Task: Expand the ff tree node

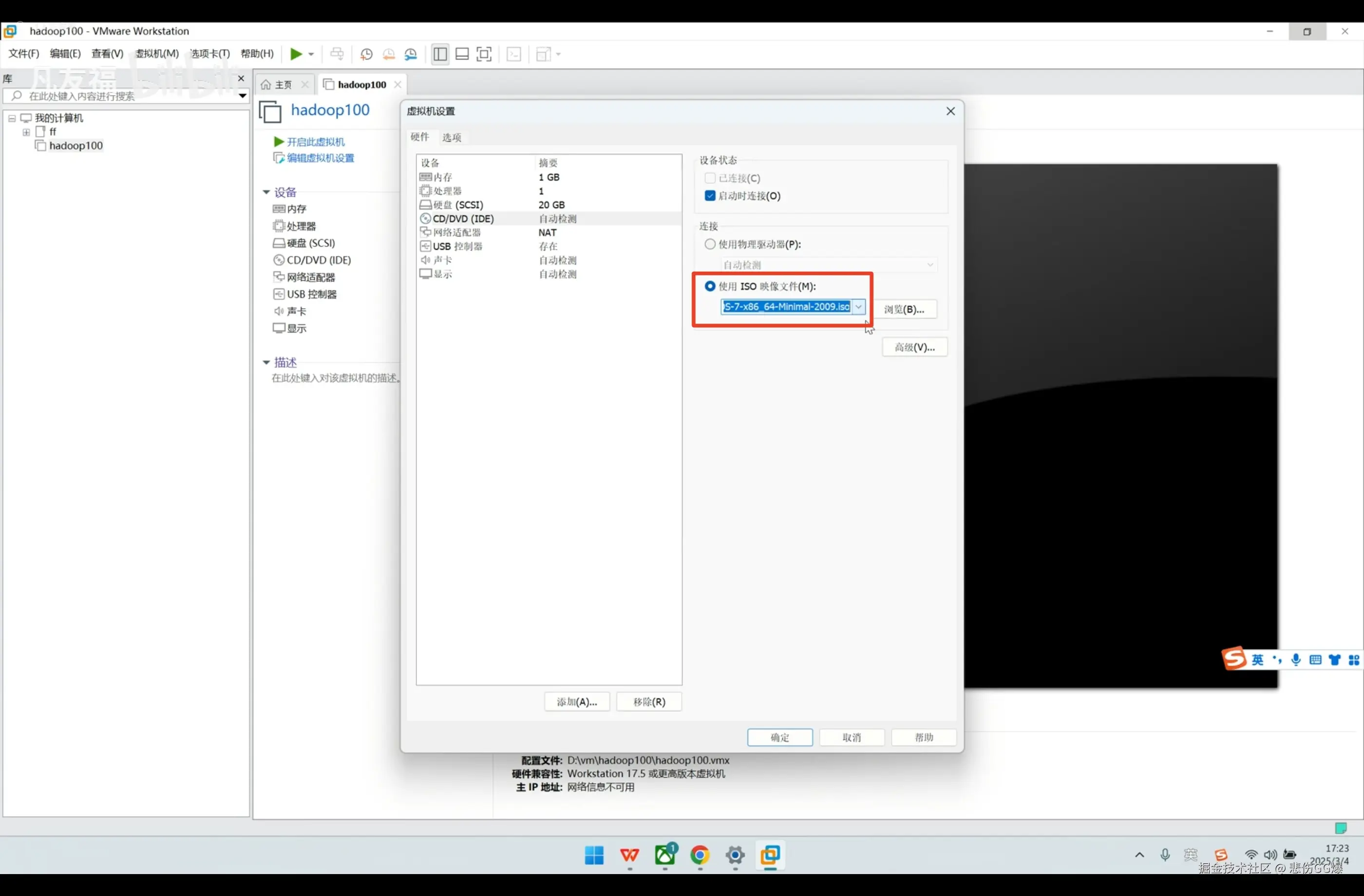Action: [x=26, y=132]
